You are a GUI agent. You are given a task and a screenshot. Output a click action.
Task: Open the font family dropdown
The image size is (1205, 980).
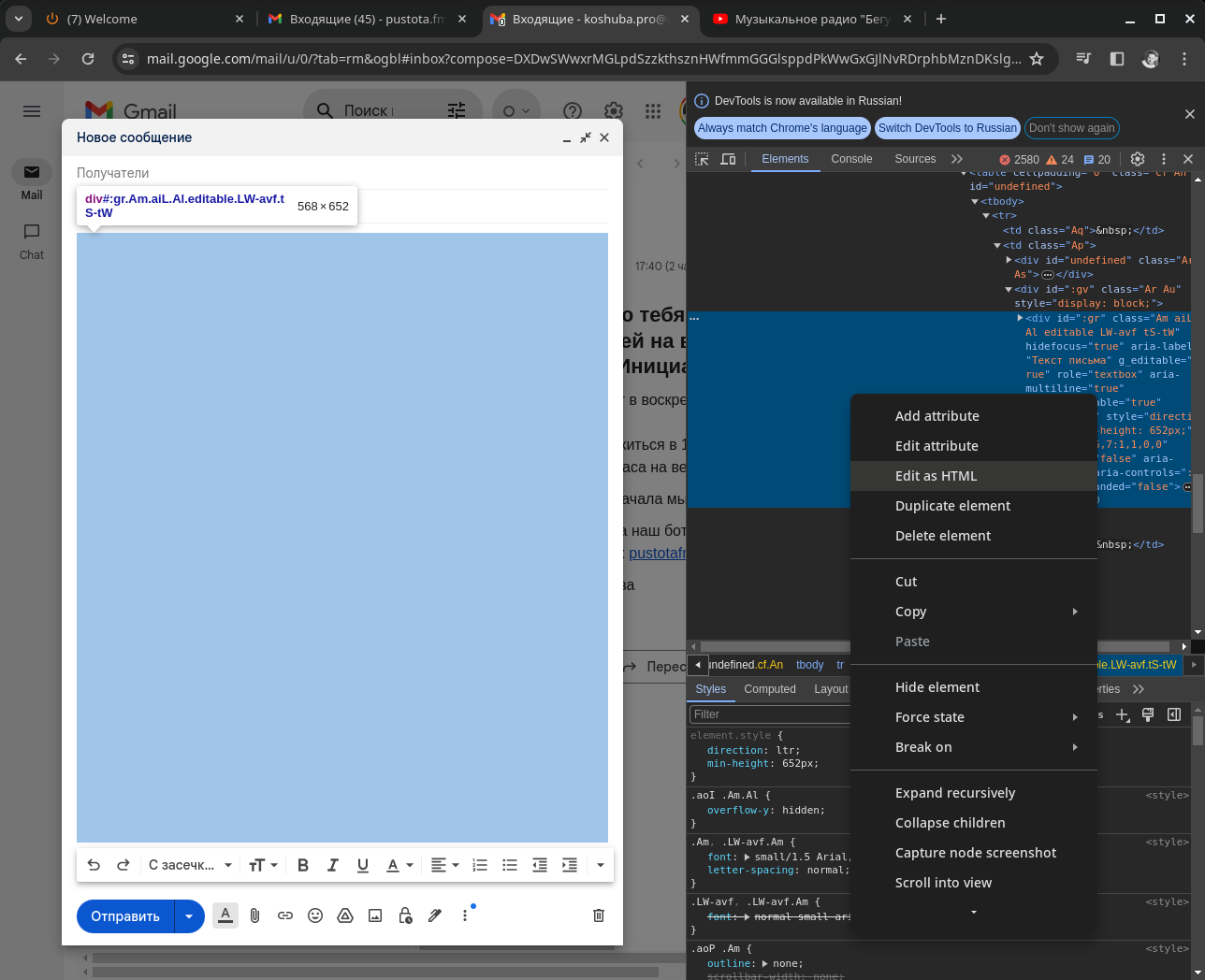[x=190, y=865]
